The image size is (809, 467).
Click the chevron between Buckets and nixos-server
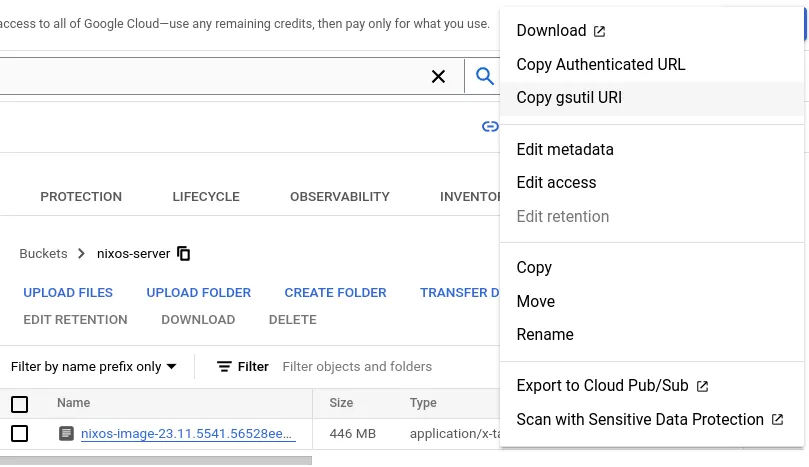[81, 253]
